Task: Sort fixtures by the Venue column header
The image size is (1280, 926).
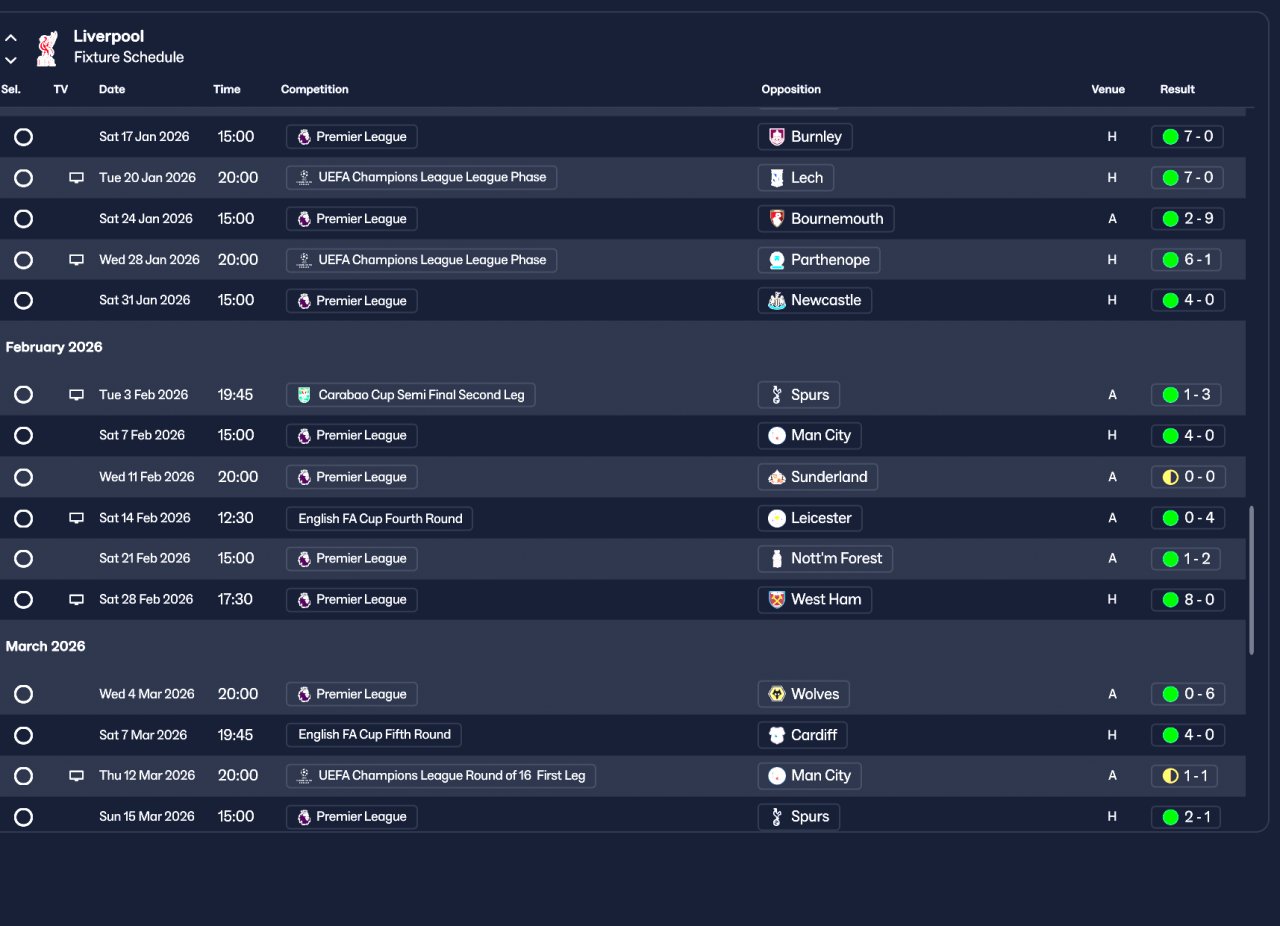Action: click(x=1108, y=89)
